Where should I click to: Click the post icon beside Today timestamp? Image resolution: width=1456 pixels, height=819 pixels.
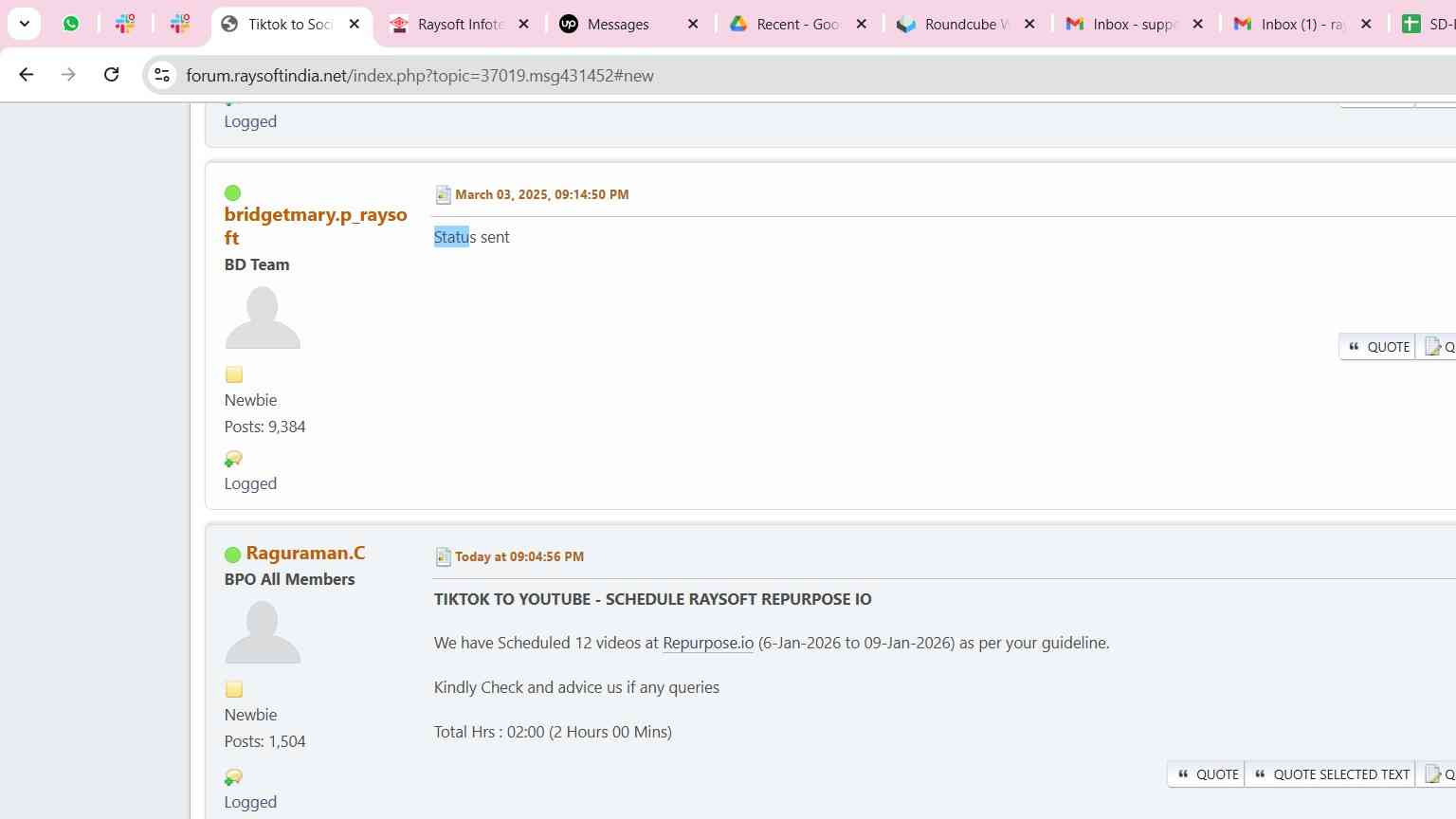click(x=443, y=556)
